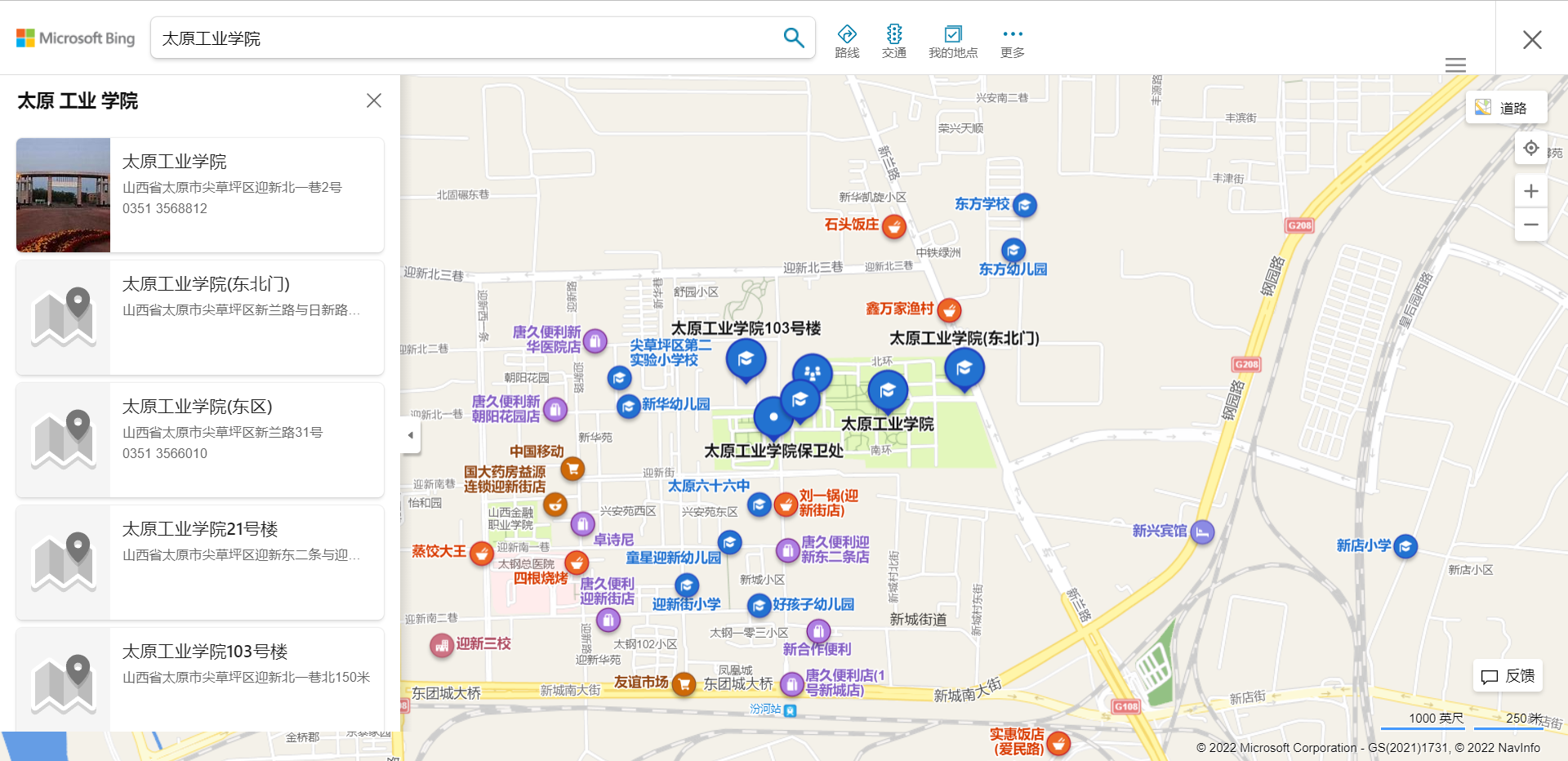Viewport: 1568px width, 761px height.
Task: Select the 太原工业学院(东区) result
Action: point(200,440)
